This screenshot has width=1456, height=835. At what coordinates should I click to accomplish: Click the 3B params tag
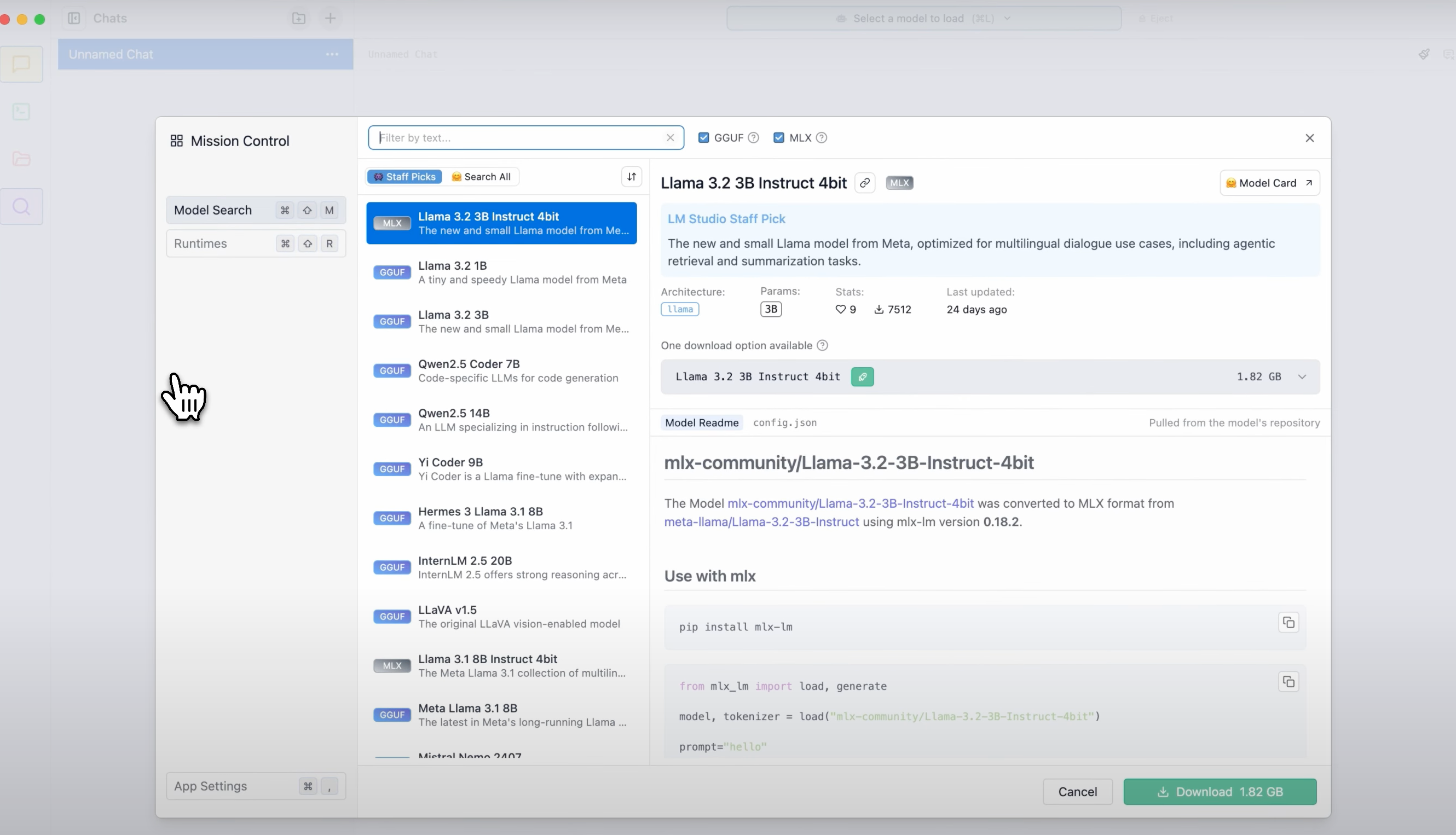(x=771, y=309)
